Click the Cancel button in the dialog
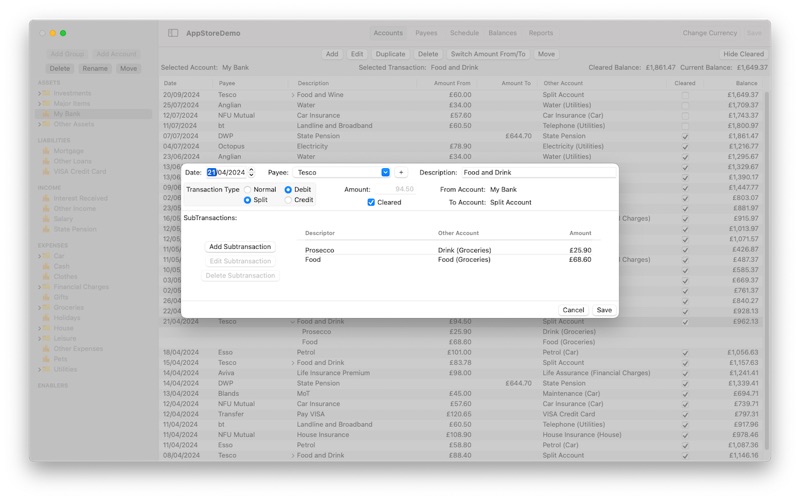 click(573, 310)
